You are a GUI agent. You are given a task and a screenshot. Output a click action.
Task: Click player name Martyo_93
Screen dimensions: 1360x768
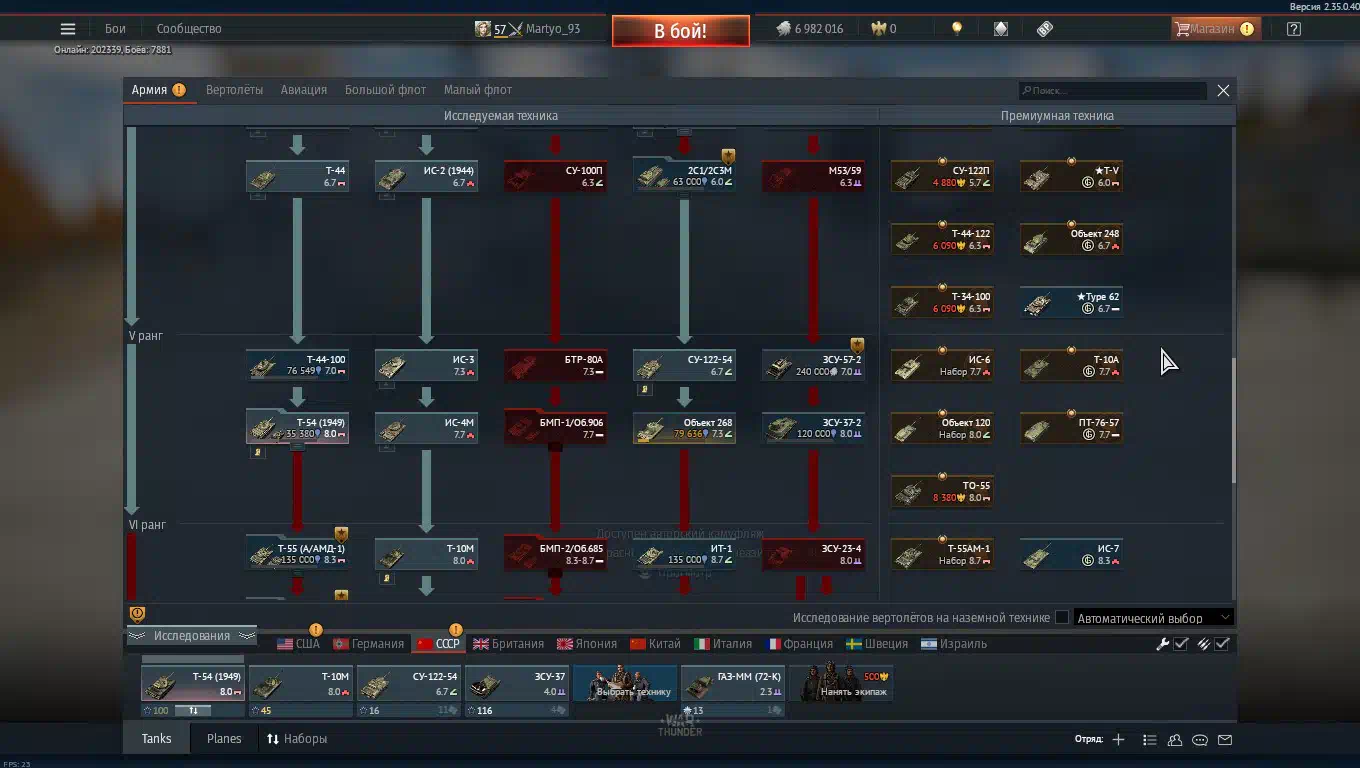click(553, 29)
